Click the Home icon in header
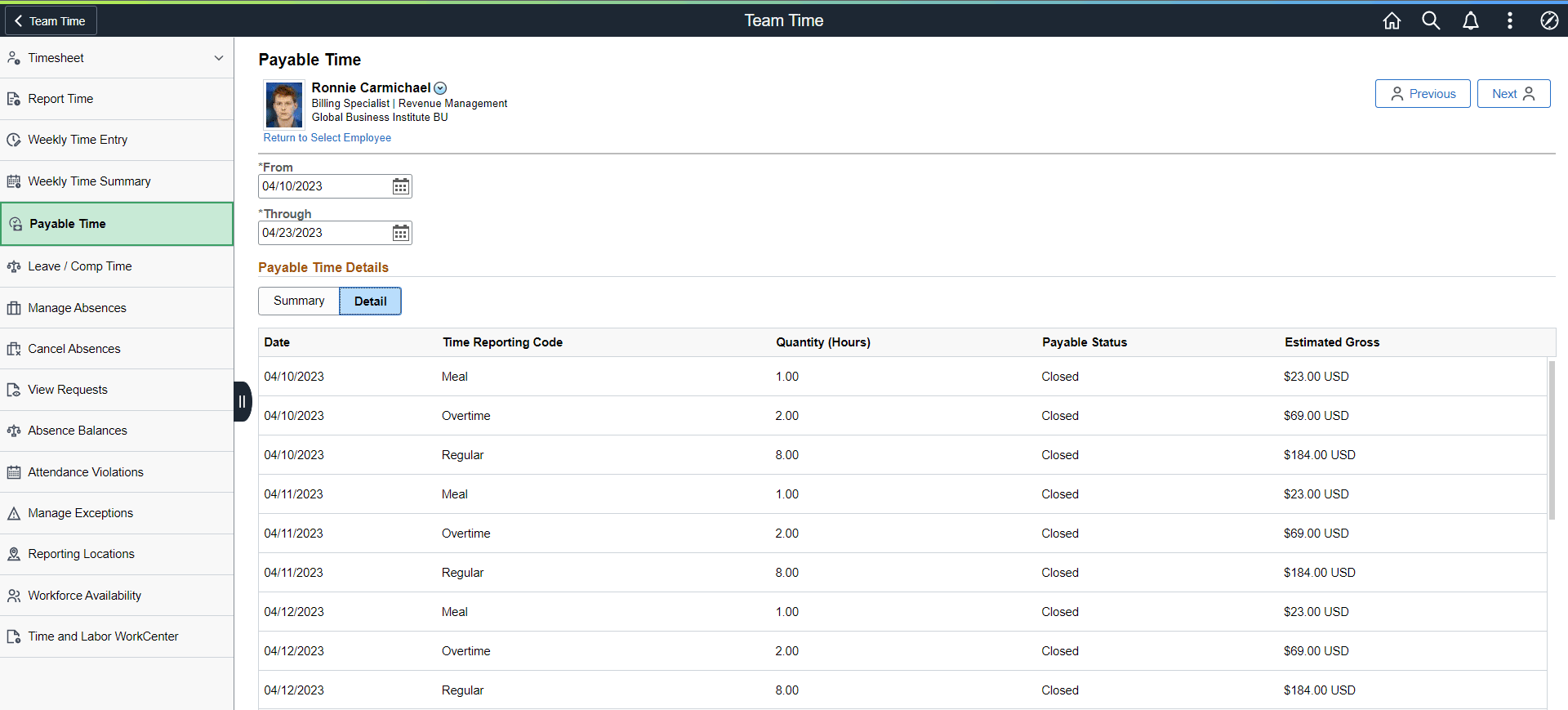Image resolution: width=1568 pixels, height=710 pixels. pos(1392,20)
